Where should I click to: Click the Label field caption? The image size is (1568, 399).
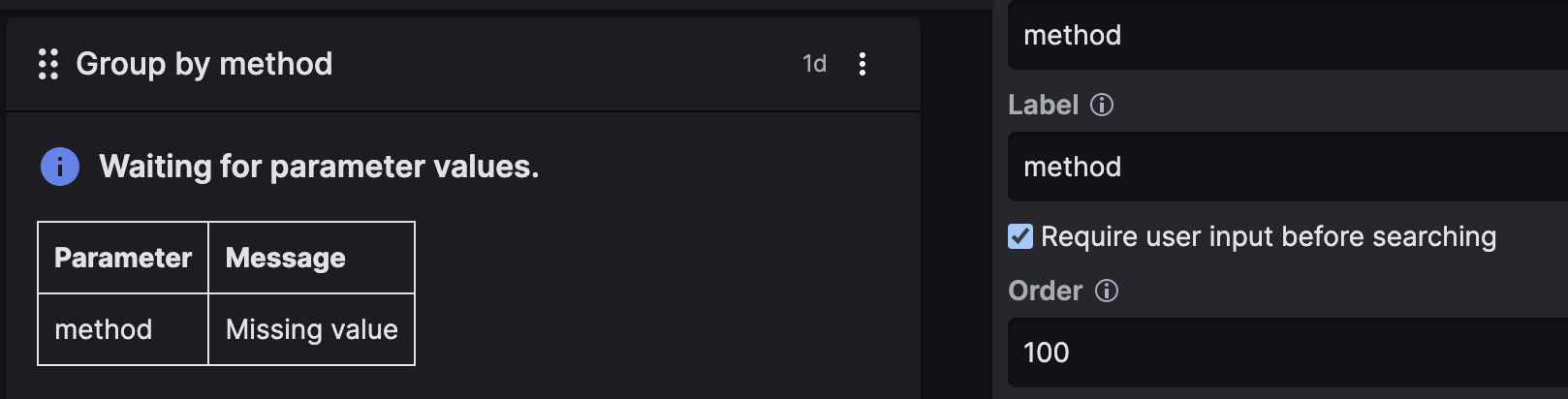click(1043, 105)
